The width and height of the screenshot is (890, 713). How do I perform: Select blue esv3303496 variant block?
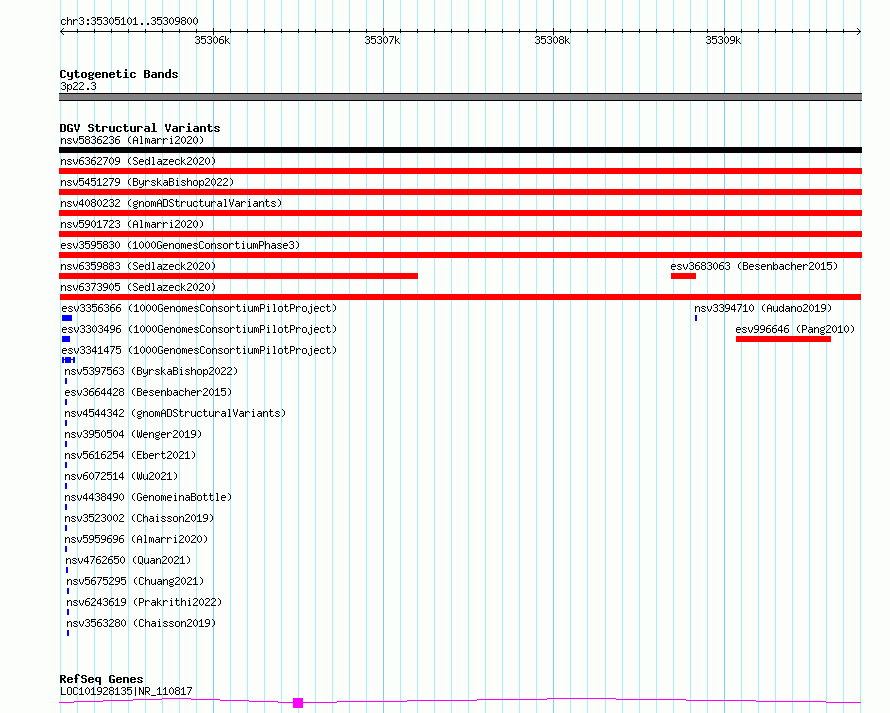click(66, 339)
